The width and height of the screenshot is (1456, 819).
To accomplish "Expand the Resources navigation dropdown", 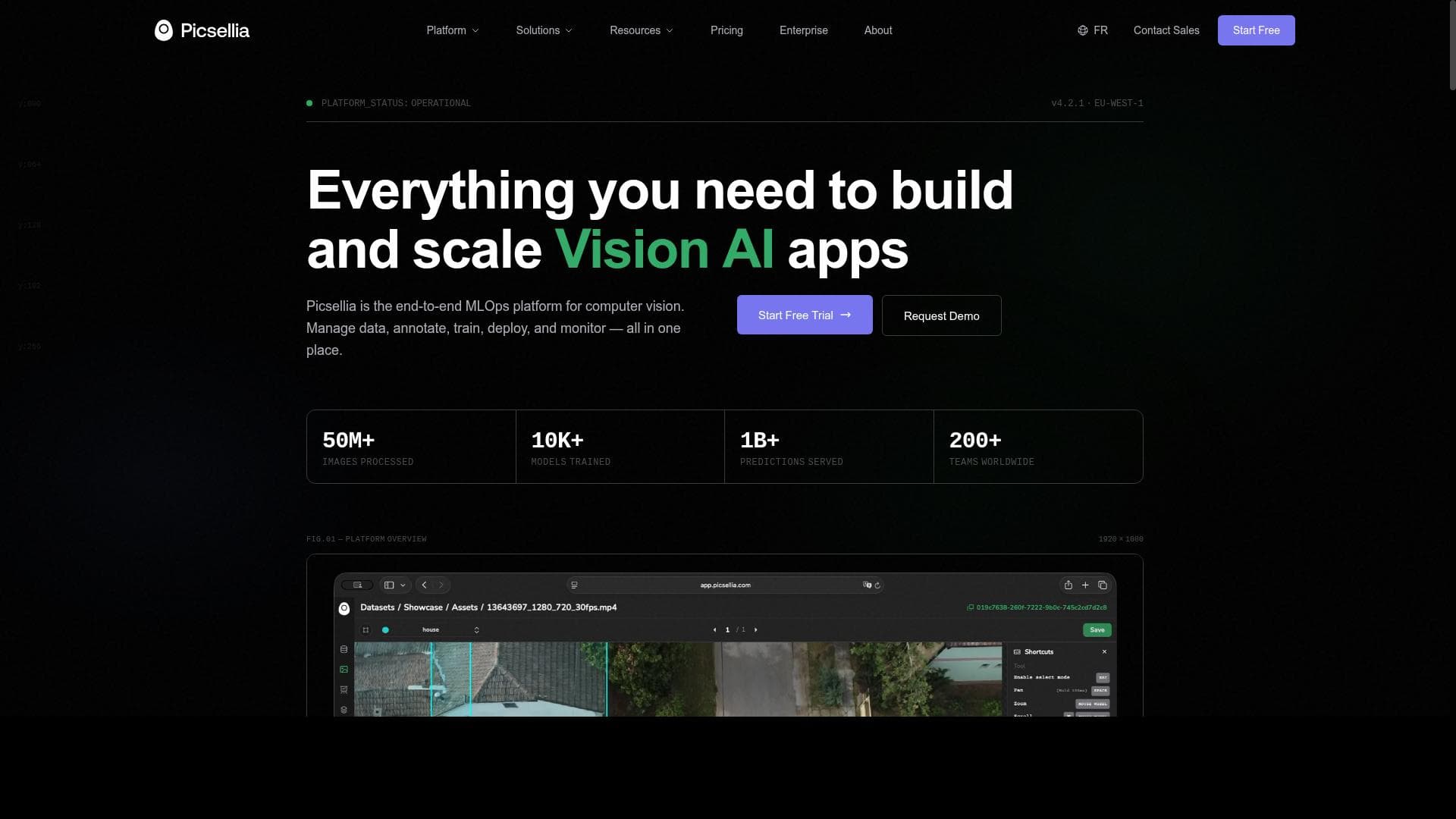I will click(640, 30).
